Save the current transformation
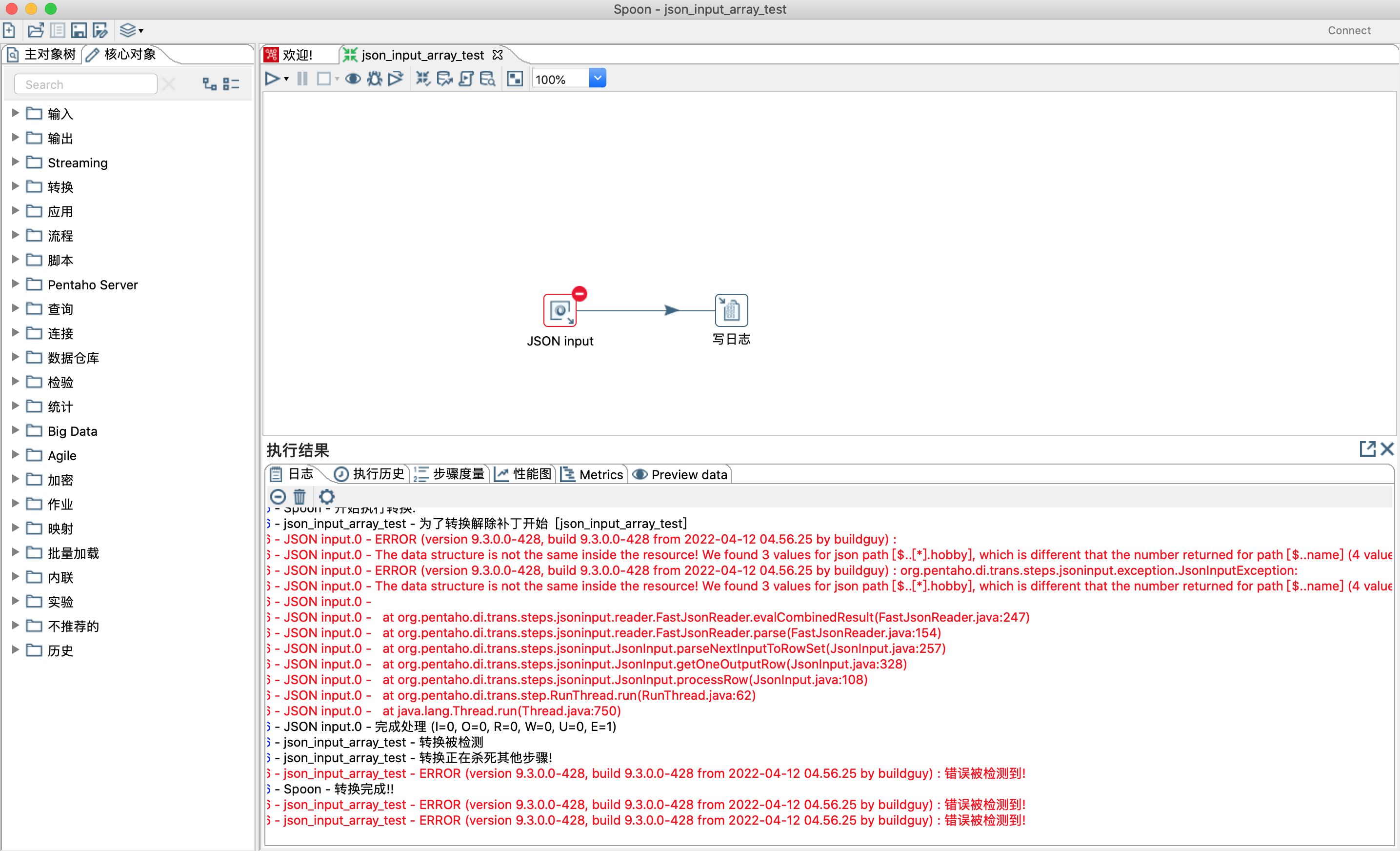The image size is (1400, 851). pos(79,30)
